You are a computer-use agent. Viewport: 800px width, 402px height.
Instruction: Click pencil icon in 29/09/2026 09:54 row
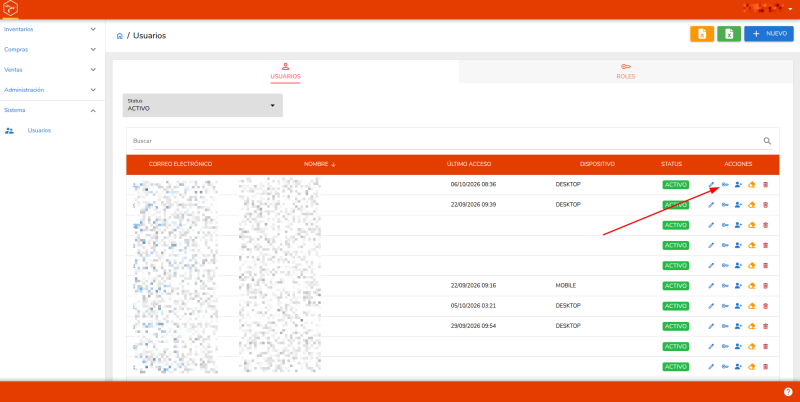(711, 326)
